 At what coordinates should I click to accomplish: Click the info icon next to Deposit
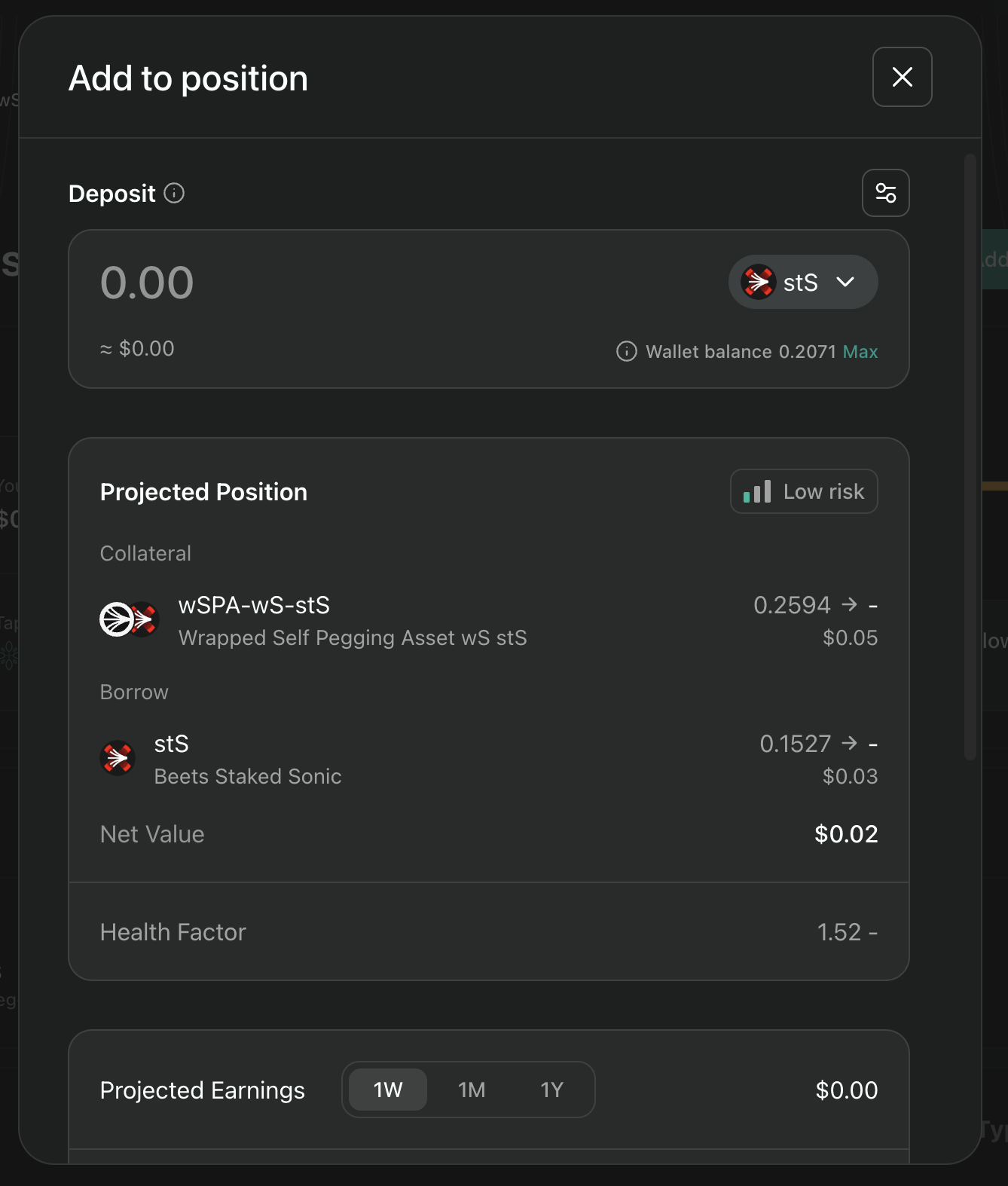[x=174, y=193]
